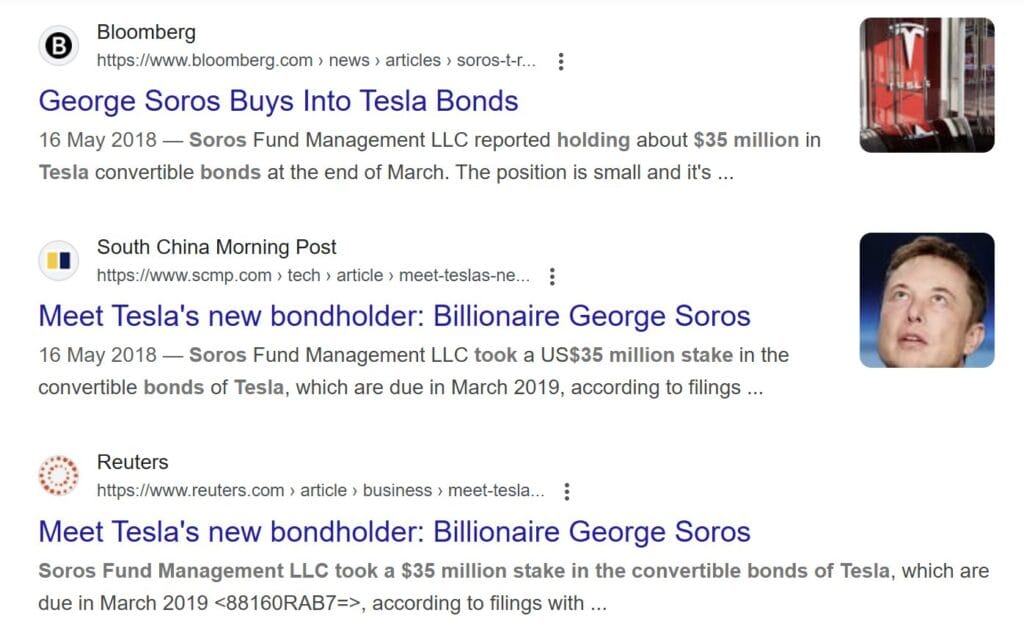Open SCMP 'Meet Tesla's new bondholder' headline

point(394,316)
